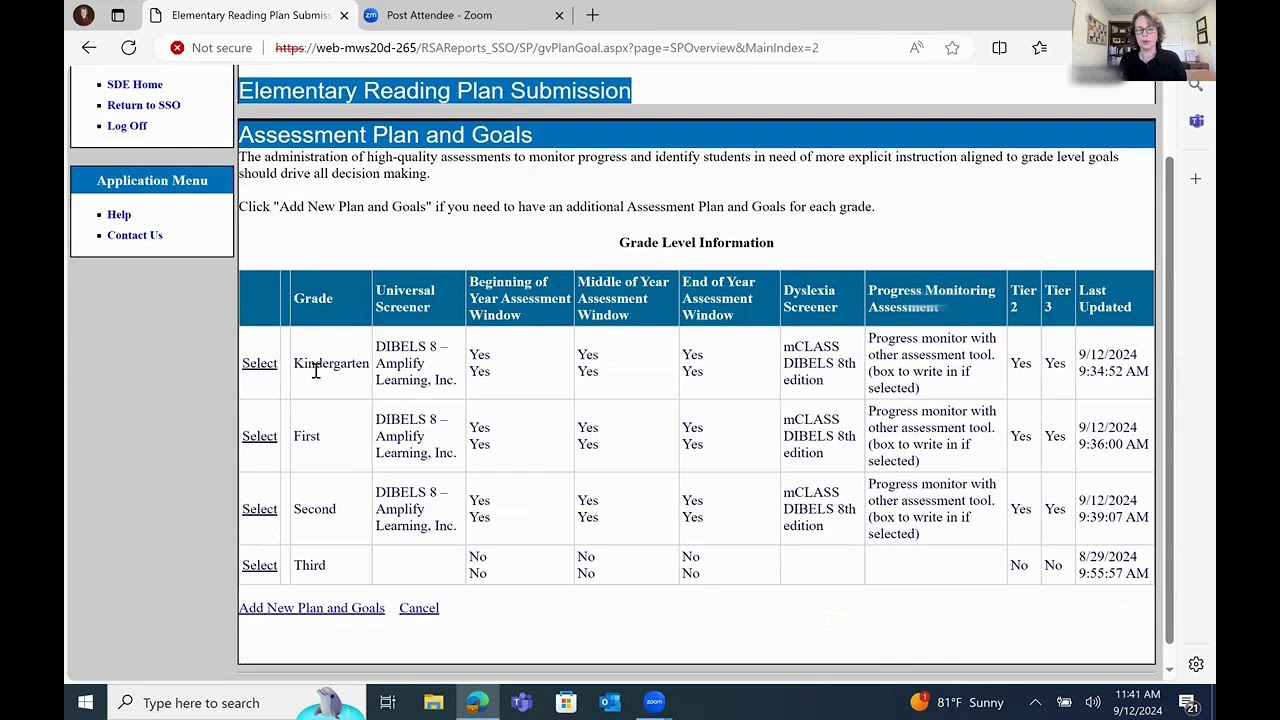This screenshot has width=1280, height=720.
Task: Open Microsoft Store from taskbar
Action: click(x=565, y=702)
